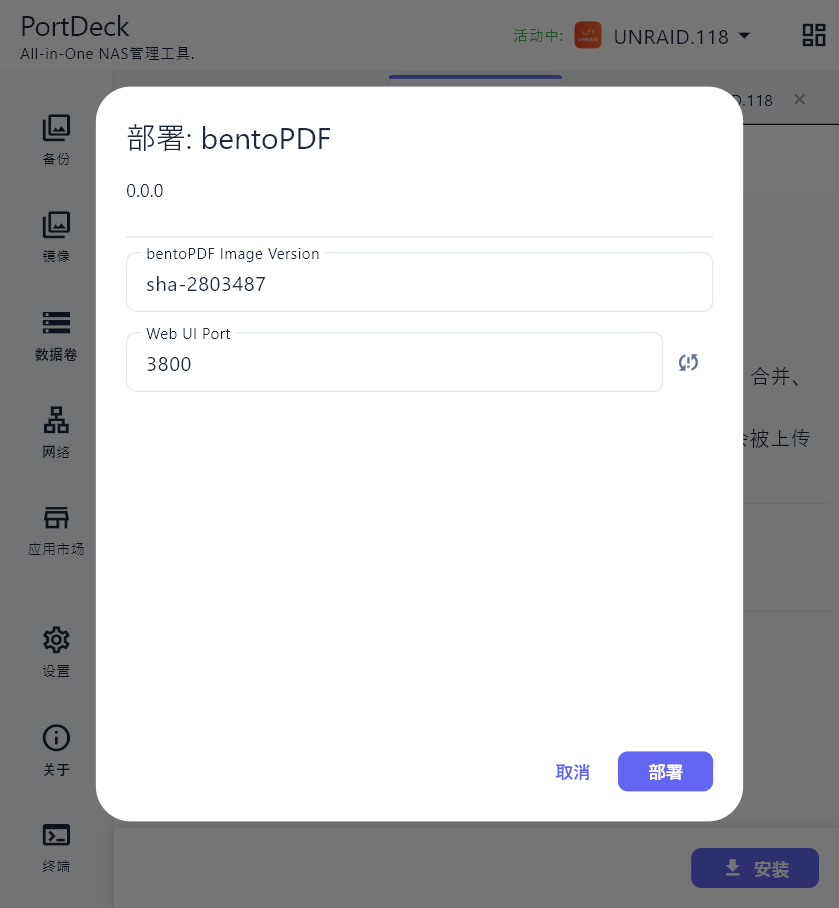Click the grid layout icon at top right

(814, 35)
